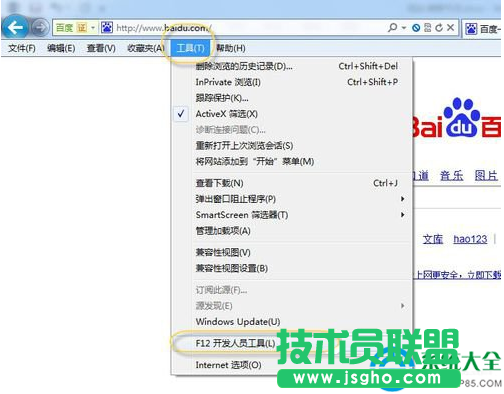Screen dimensions: 504x394
Task: Choose 重新打开上次浏览会话(S)
Action: [292, 146]
